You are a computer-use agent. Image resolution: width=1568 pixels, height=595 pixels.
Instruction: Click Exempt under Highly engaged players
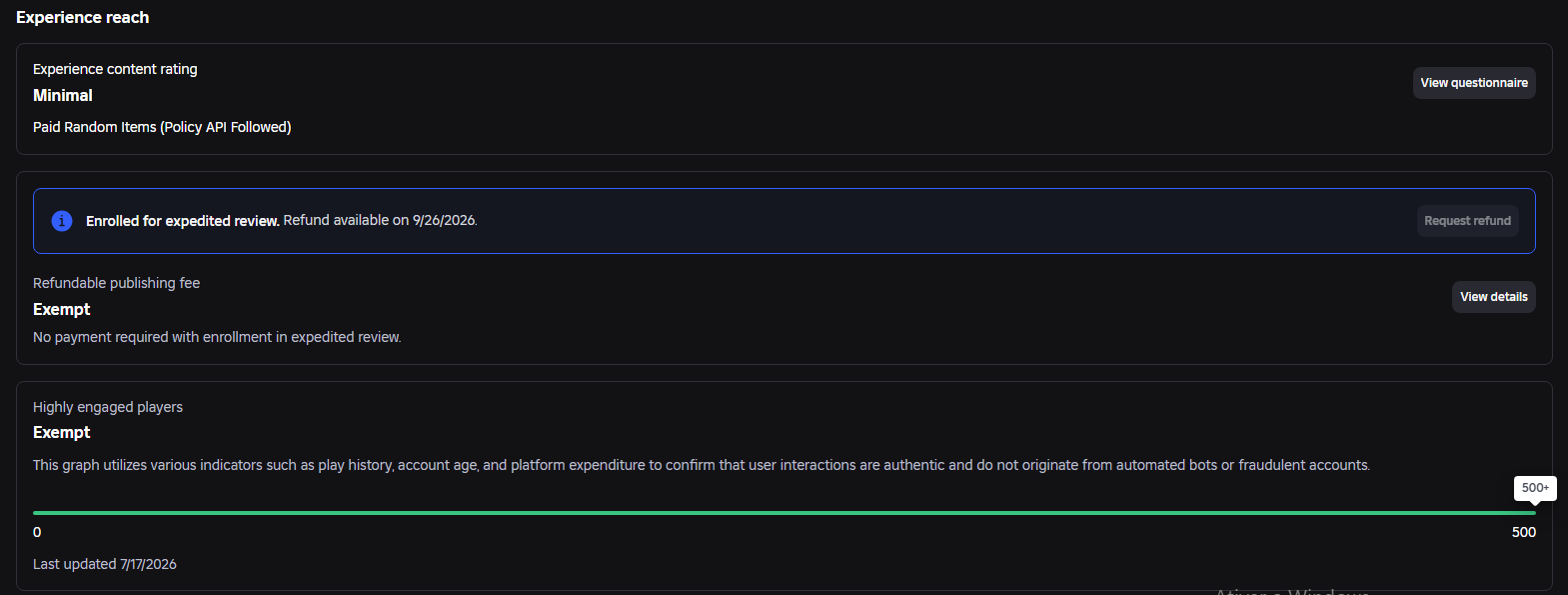pos(62,432)
